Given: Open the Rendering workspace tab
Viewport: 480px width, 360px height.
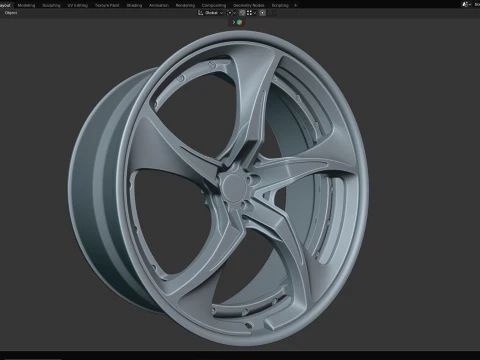Looking at the screenshot, I should pos(185,5).
